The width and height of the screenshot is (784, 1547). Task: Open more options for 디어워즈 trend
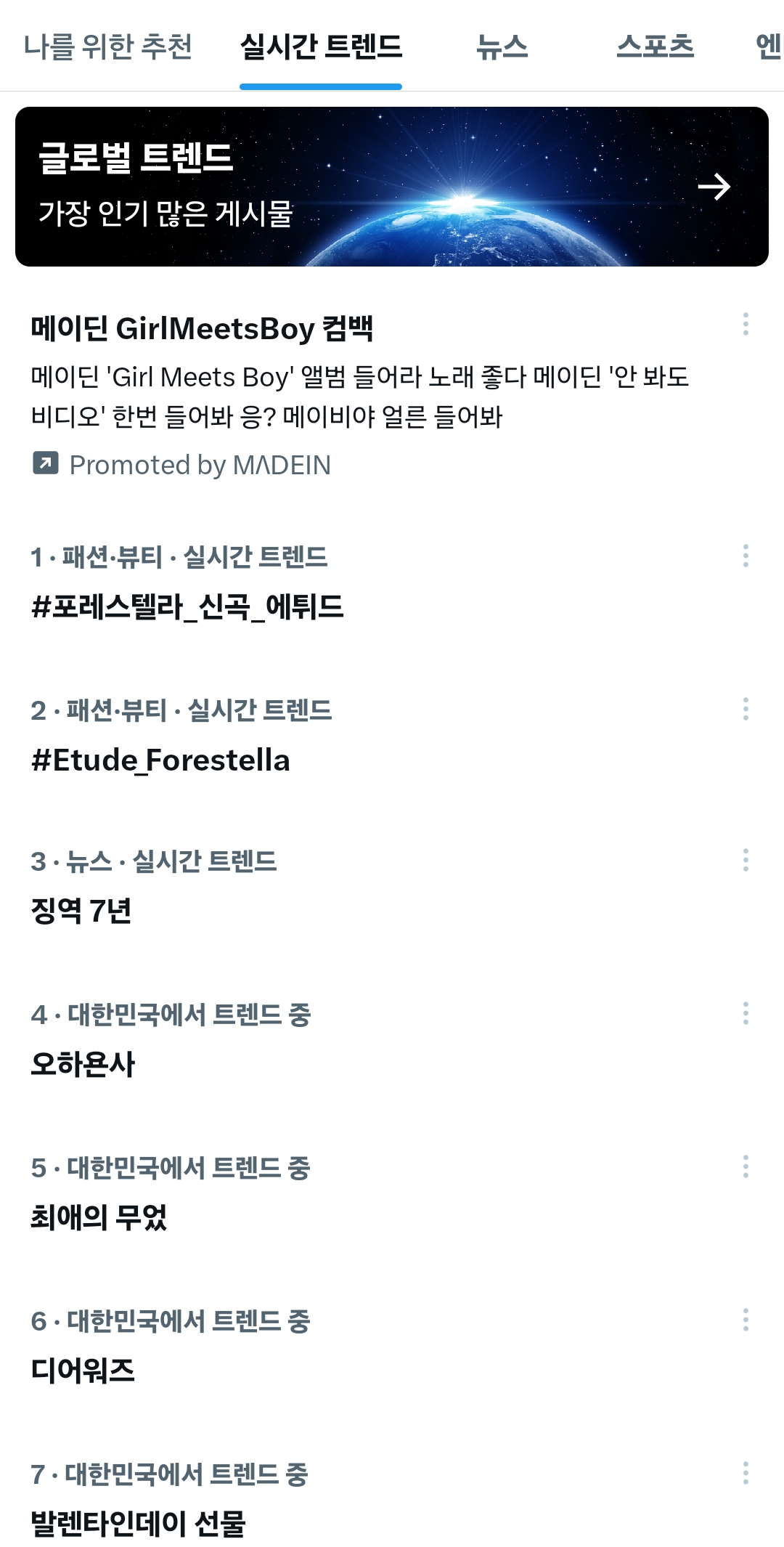(x=746, y=1320)
